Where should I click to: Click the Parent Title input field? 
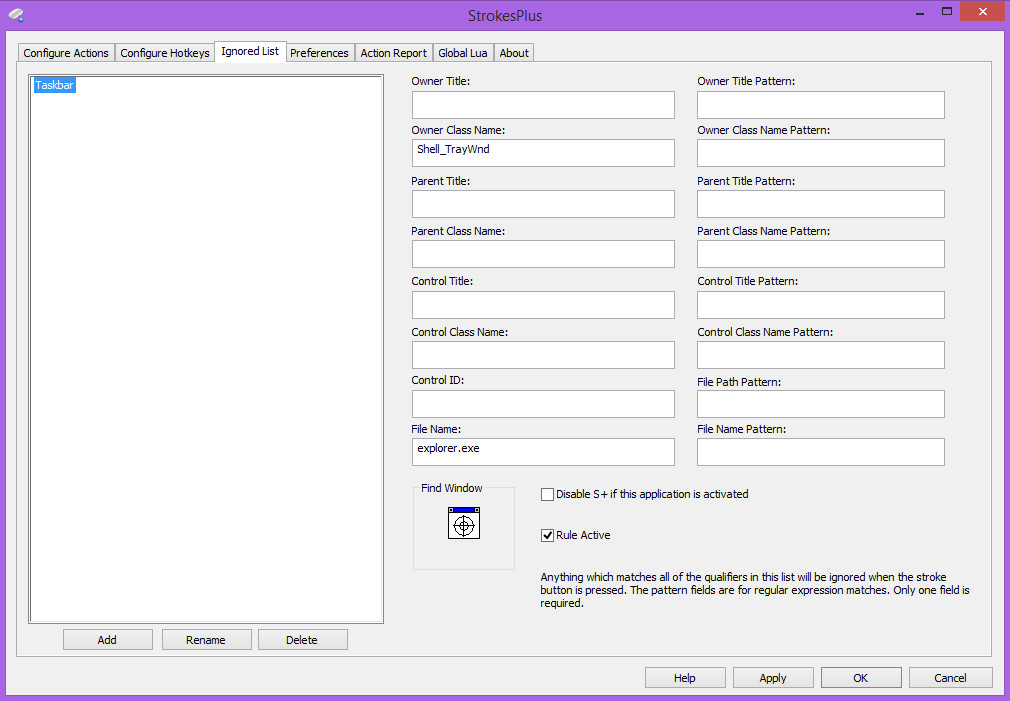543,204
